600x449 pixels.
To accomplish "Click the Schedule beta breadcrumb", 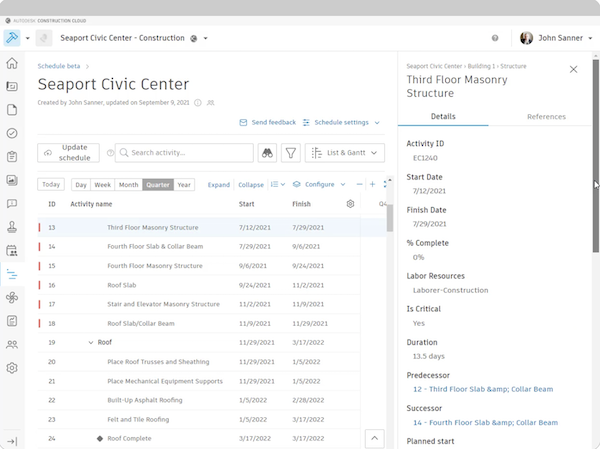I will pyautogui.click(x=59, y=66).
